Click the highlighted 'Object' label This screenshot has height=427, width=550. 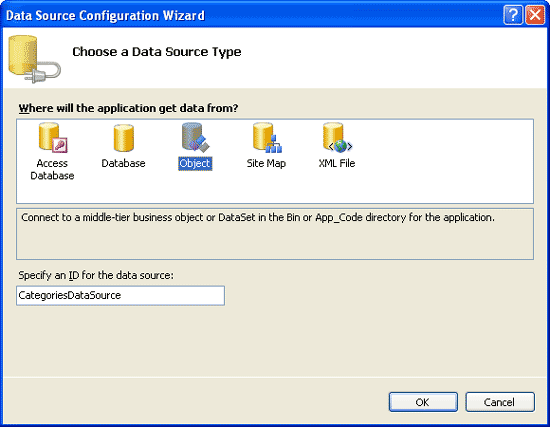point(195,164)
